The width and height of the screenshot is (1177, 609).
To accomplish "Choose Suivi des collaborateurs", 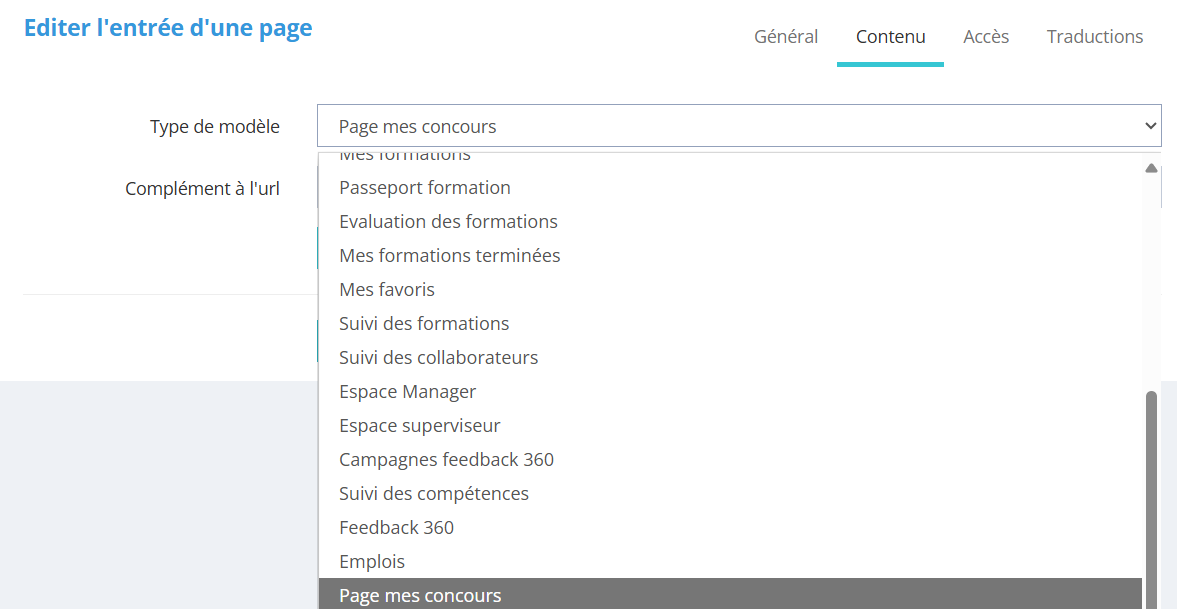I will [x=438, y=358].
